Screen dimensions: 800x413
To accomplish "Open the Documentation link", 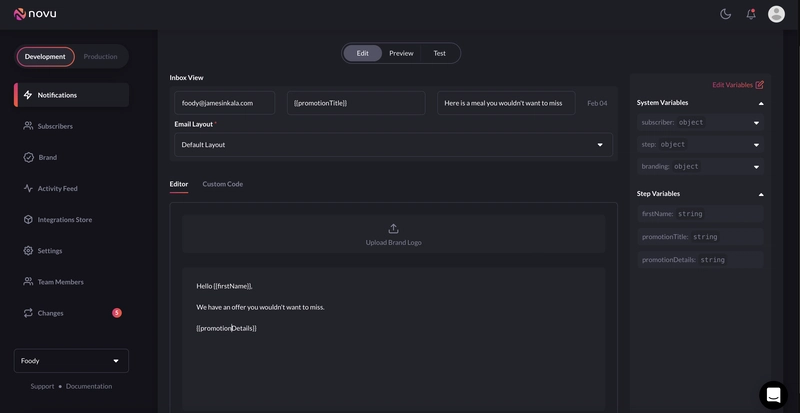I will [x=89, y=386].
